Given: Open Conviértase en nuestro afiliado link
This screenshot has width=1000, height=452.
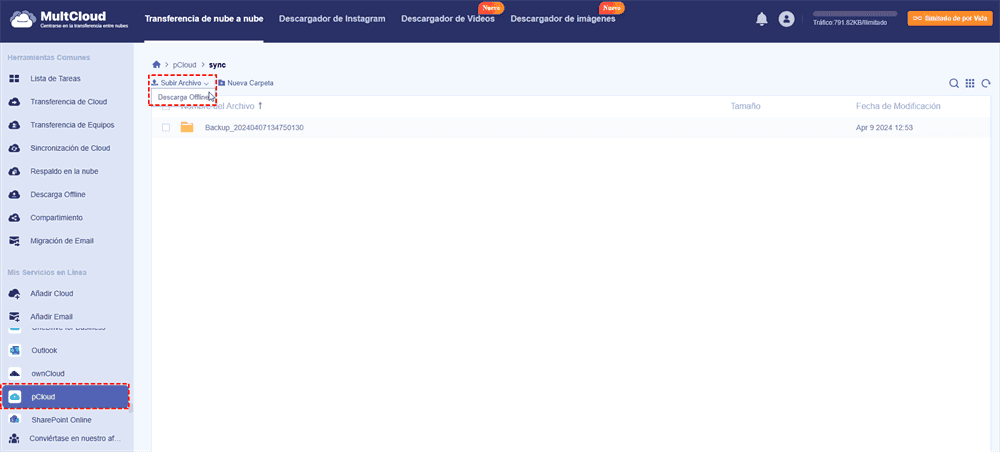Looking at the screenshot, I should coord(75,439).
